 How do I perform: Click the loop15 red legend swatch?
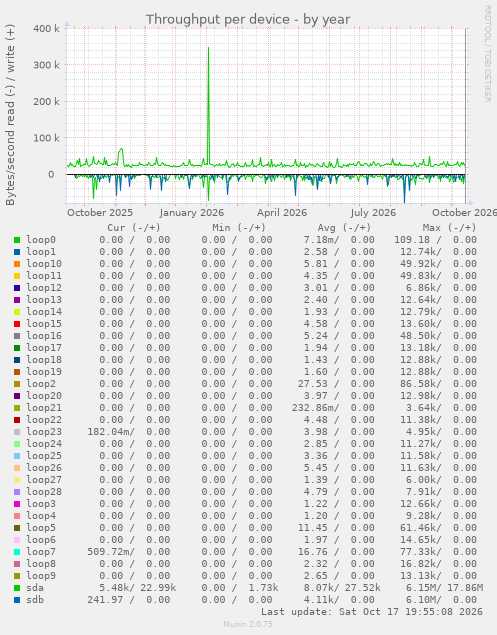pos(17,324)
